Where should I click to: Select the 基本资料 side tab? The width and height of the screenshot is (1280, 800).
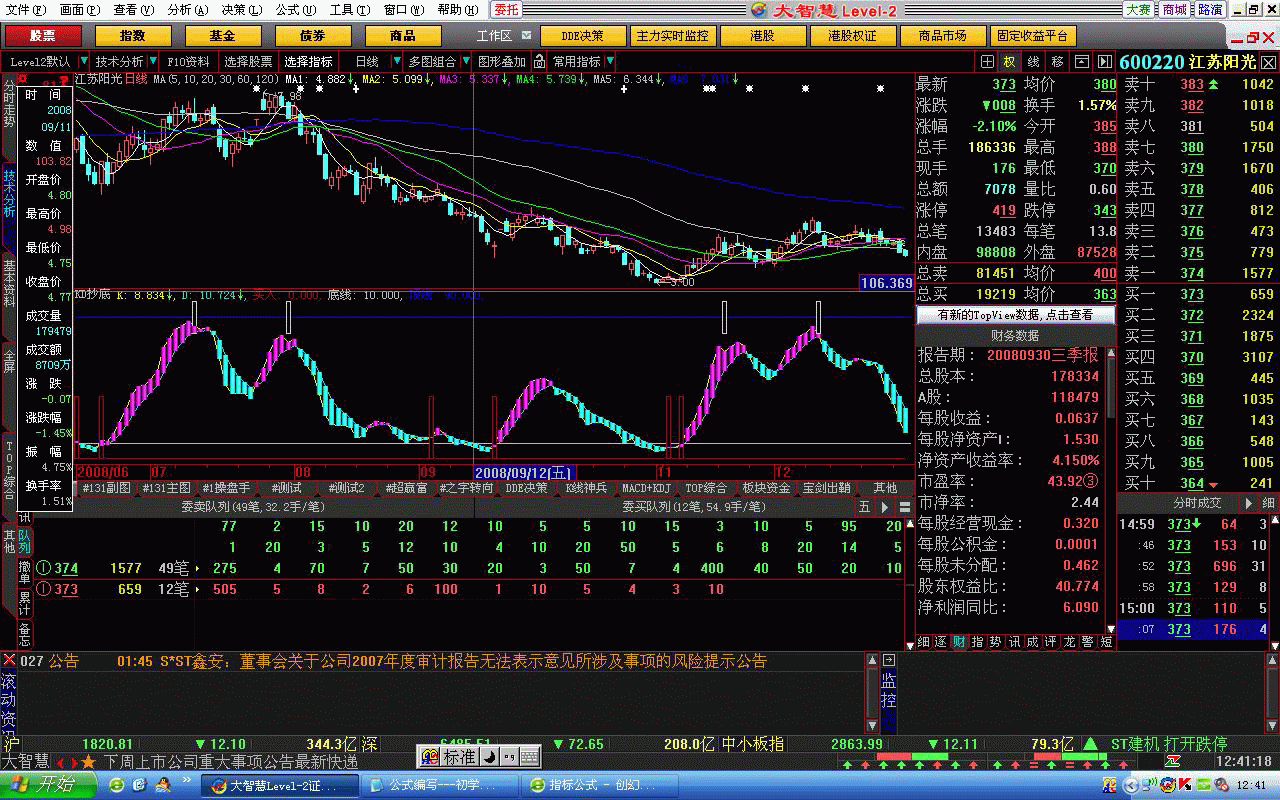8,282
